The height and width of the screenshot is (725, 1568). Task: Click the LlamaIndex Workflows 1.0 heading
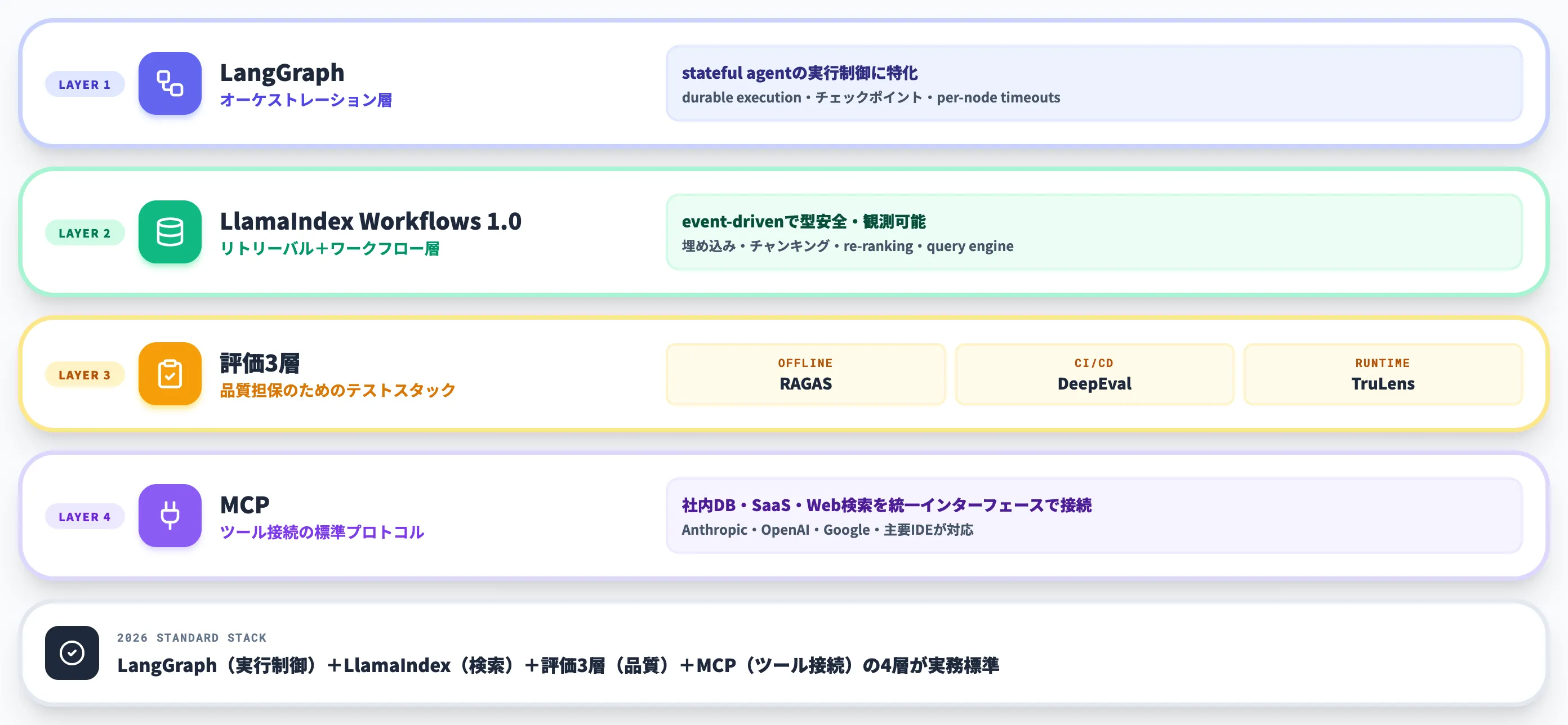[370, 221]
